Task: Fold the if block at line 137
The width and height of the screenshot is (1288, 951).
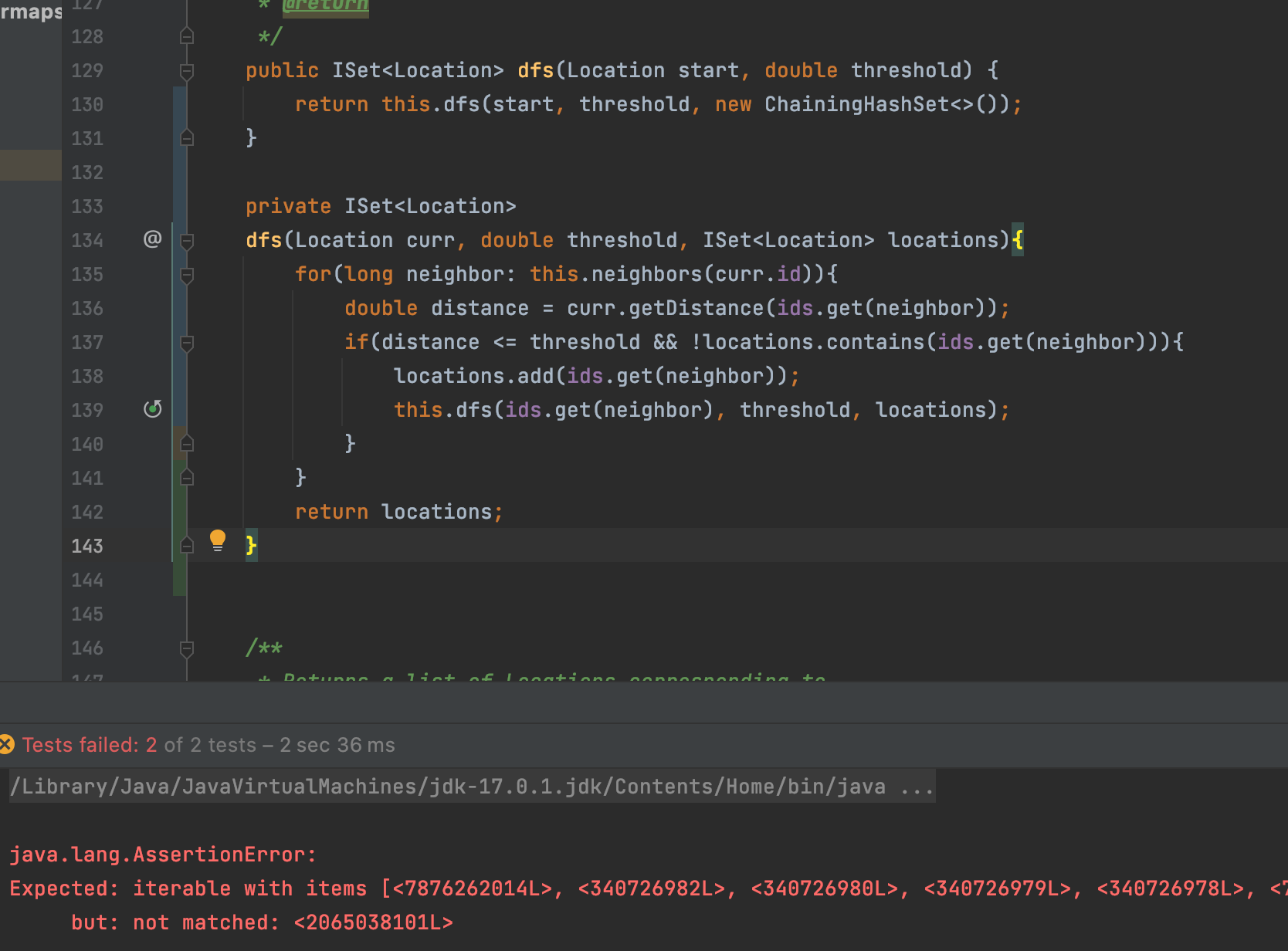Action: [186, 343]
